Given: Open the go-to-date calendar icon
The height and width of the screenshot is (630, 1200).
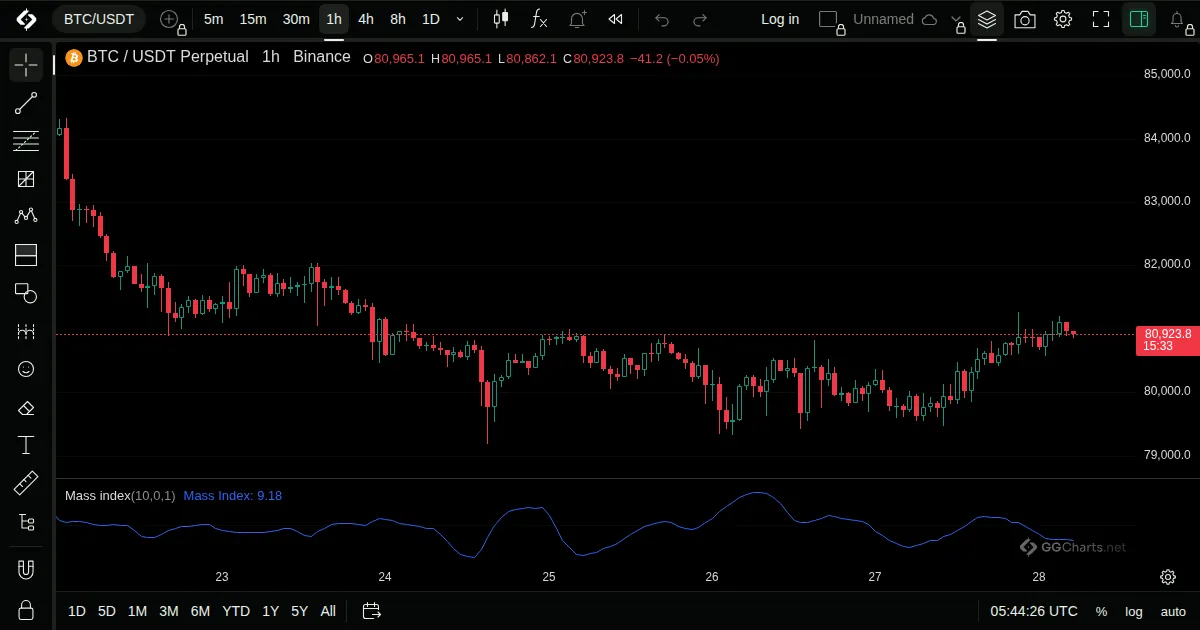Looking at the screenshot, I should click(372, 611).
